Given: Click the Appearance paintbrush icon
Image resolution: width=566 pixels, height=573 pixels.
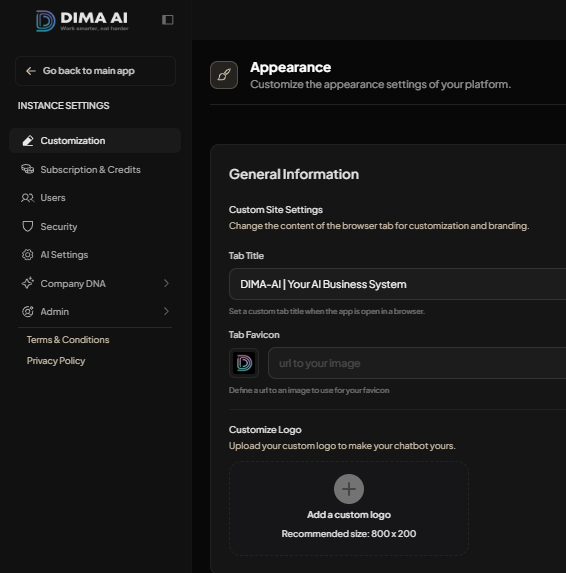Looking at the screenshot, I should (224, 75).
